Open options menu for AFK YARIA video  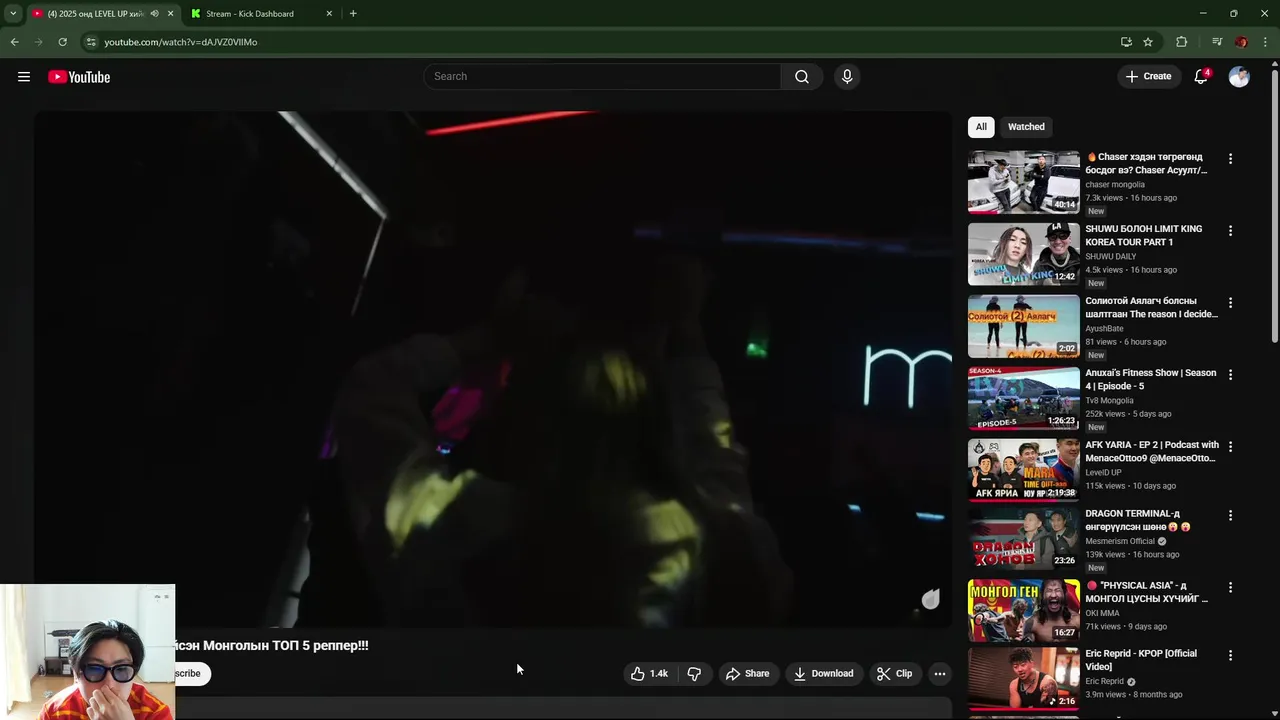click(x=1230, y=447)
